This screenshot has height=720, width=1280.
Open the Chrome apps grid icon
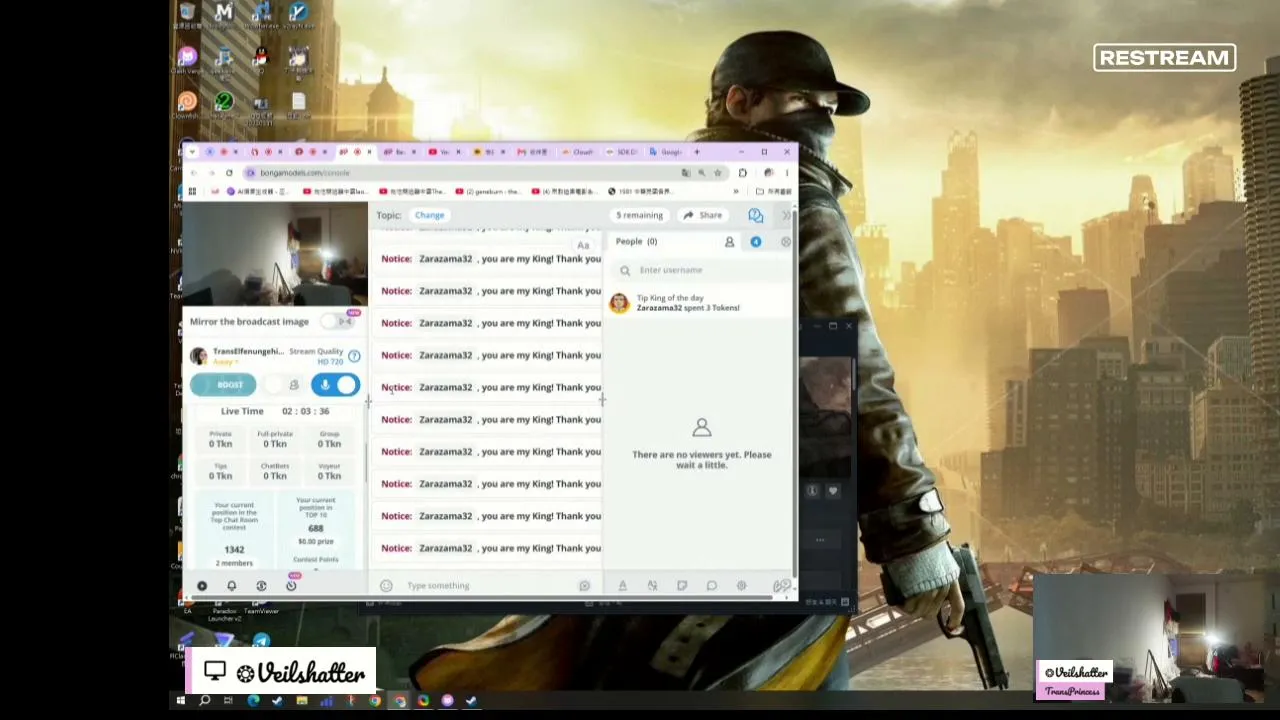point(193,191)
